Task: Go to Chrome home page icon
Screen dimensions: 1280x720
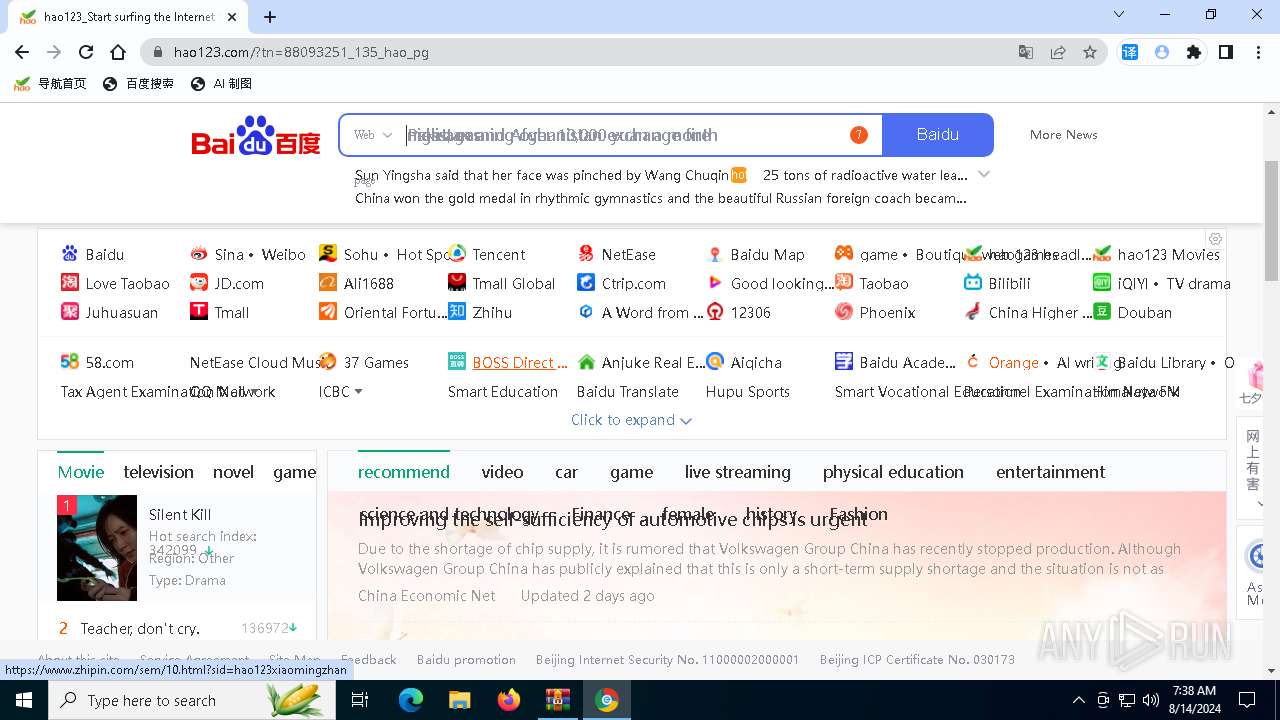Action: [x=118, y=52]
